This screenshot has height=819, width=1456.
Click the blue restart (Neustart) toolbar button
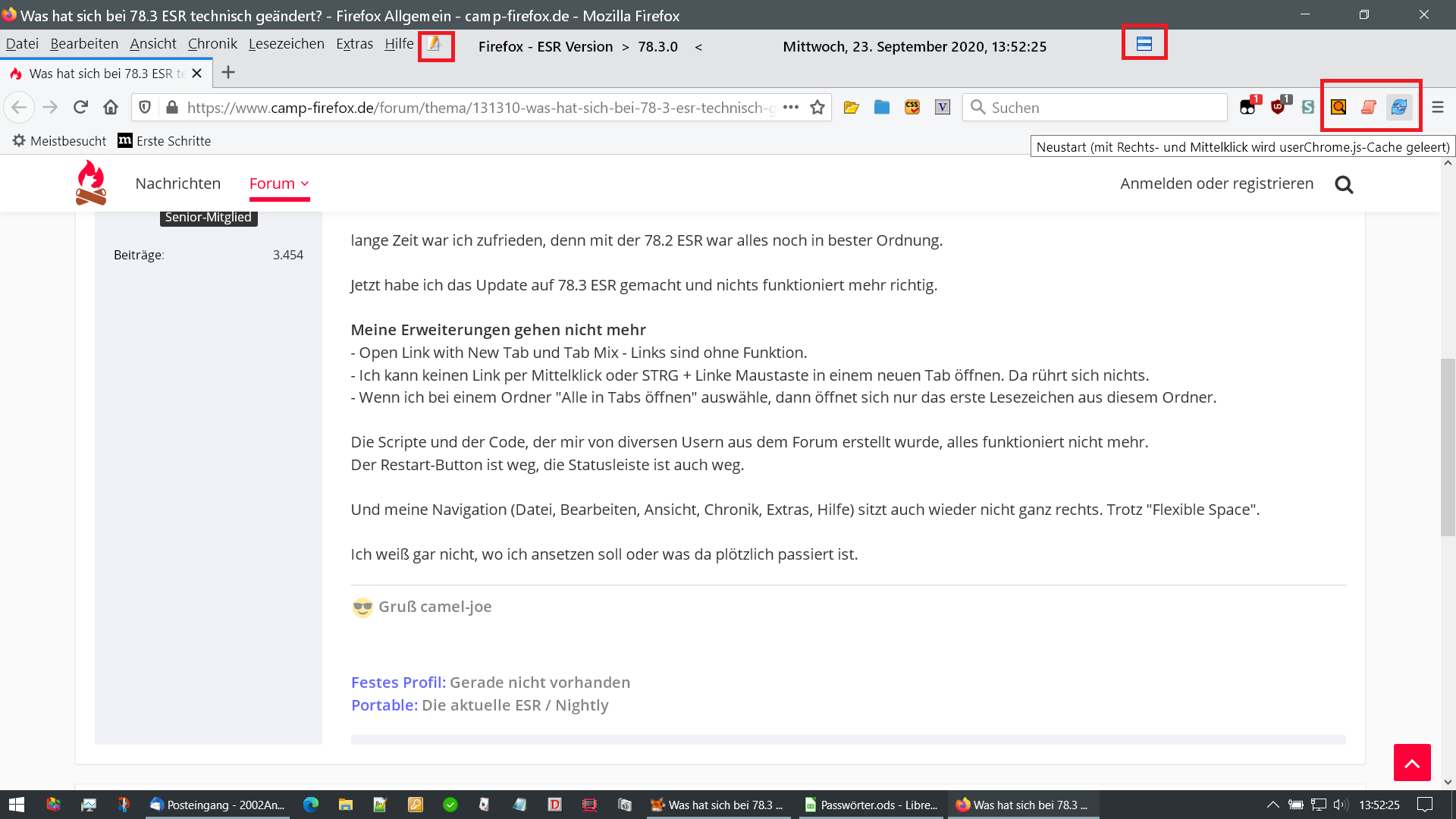1399,107
